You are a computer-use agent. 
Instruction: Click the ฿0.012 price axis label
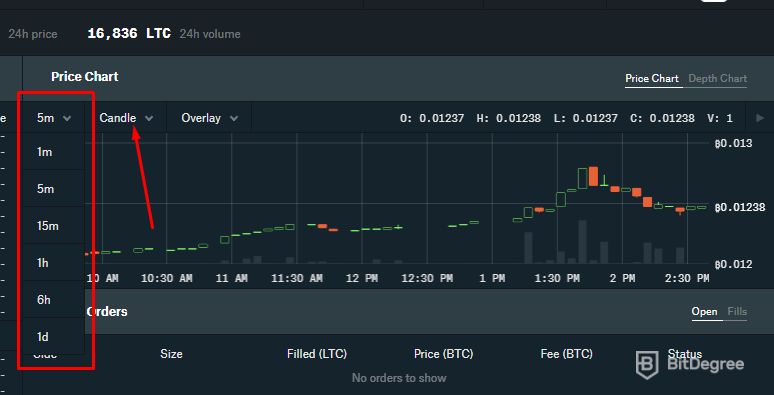click(734, 265)
